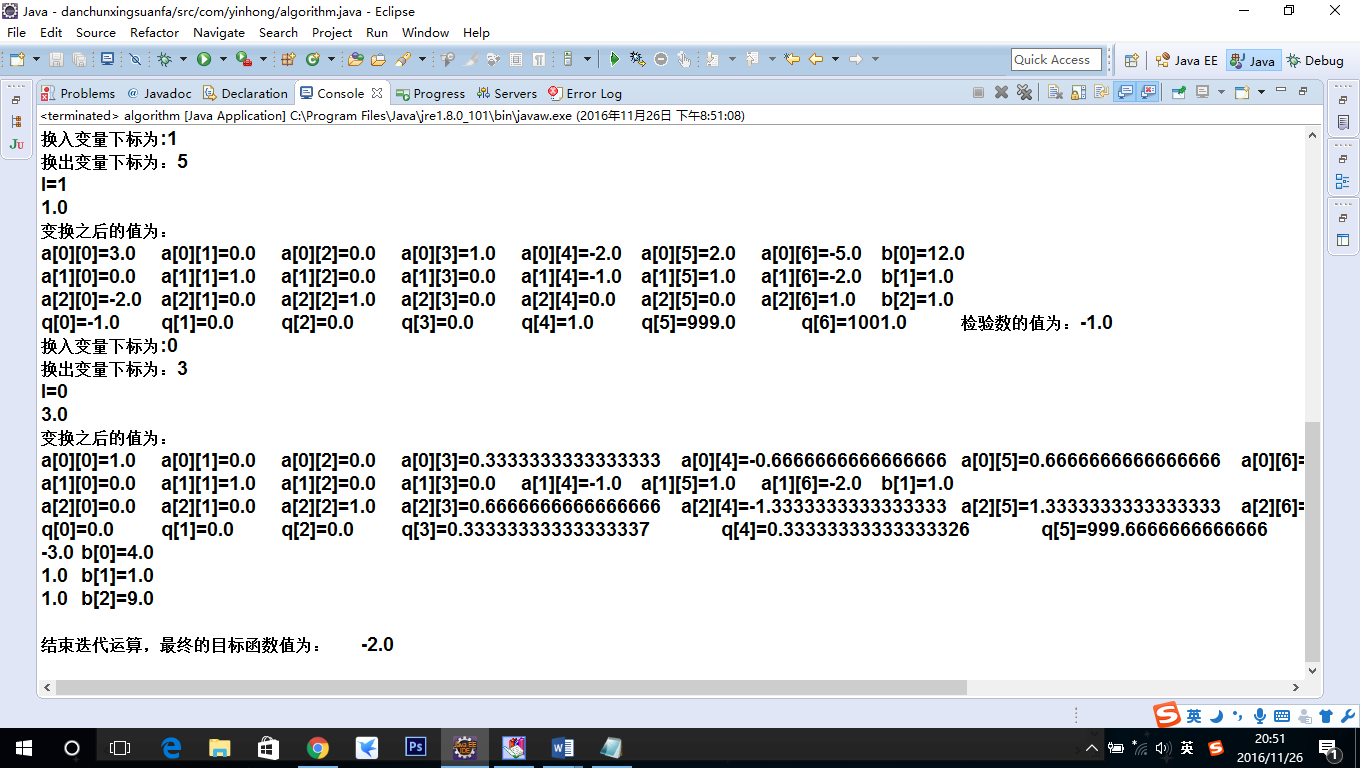Screen dimensions: 1360x768
Task: Open a console via monitor toolbar icon
Action: pyautogui.click(x=107, y=59)
